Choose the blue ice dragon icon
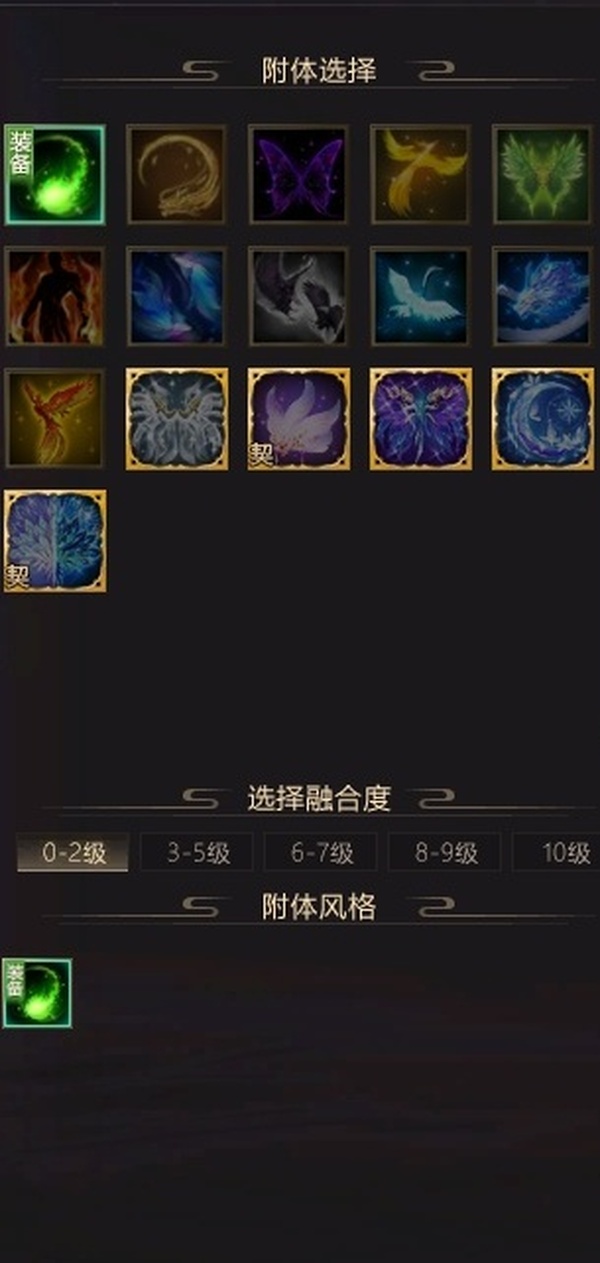Viewport: 600px width, 1263px height. [542, 296]
